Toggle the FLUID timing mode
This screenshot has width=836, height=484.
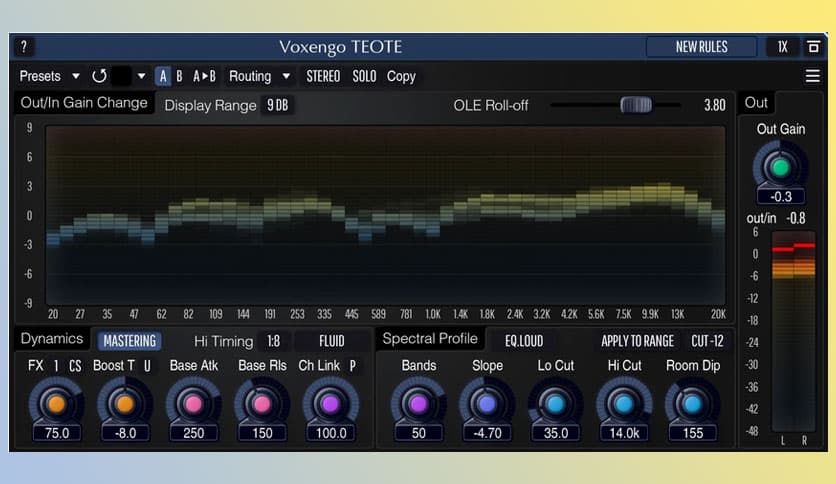tap(332, 341)
